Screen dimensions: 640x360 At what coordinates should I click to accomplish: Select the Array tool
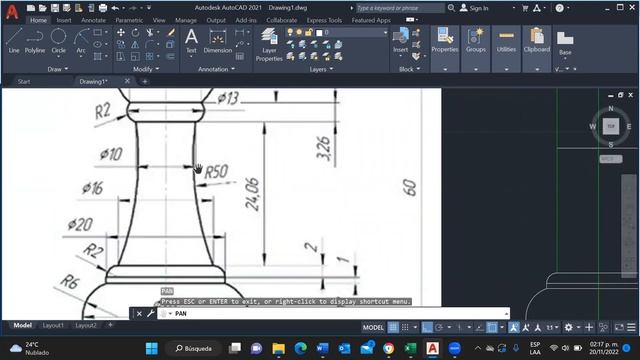click(x=150, y=56)
